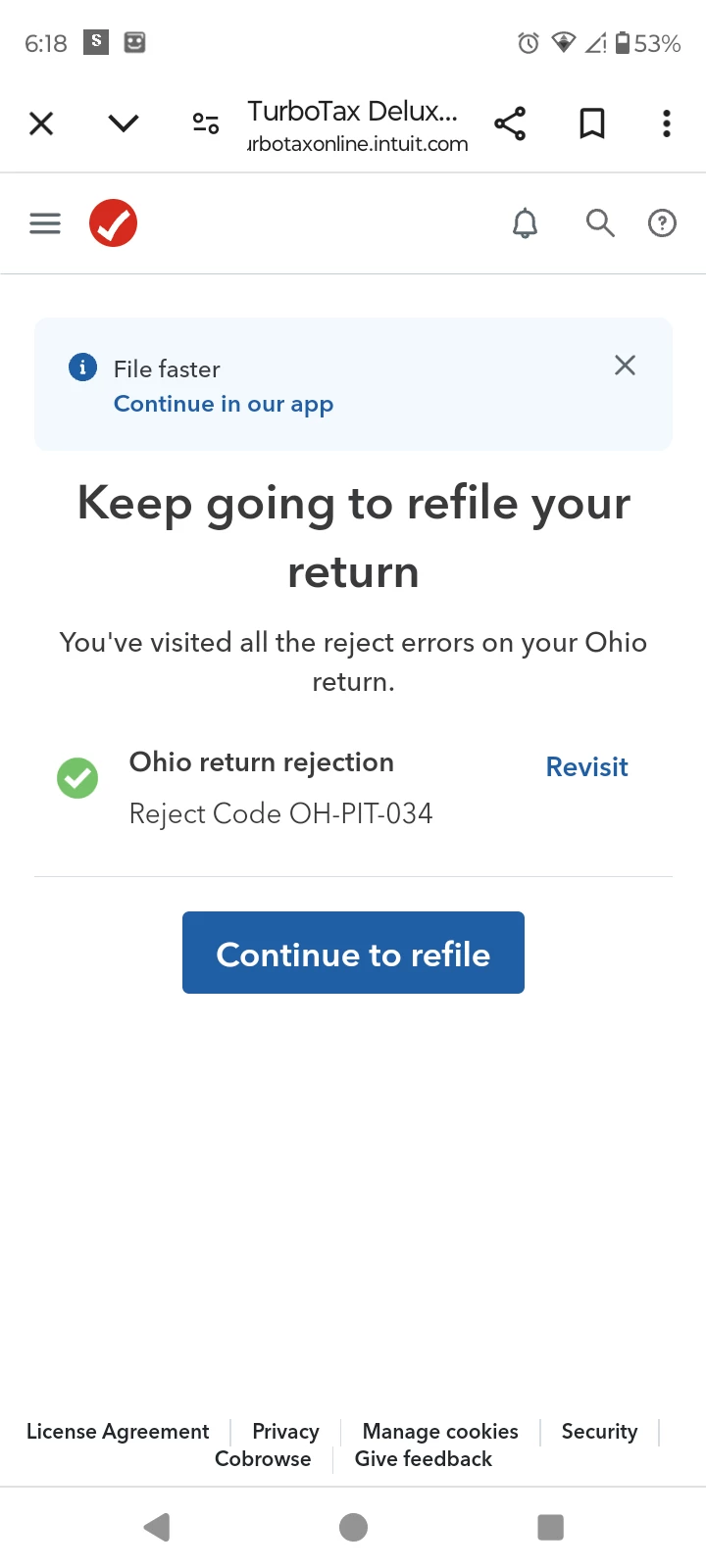
Task: Dismiss the File faster banner
Action: pos(625,366)
